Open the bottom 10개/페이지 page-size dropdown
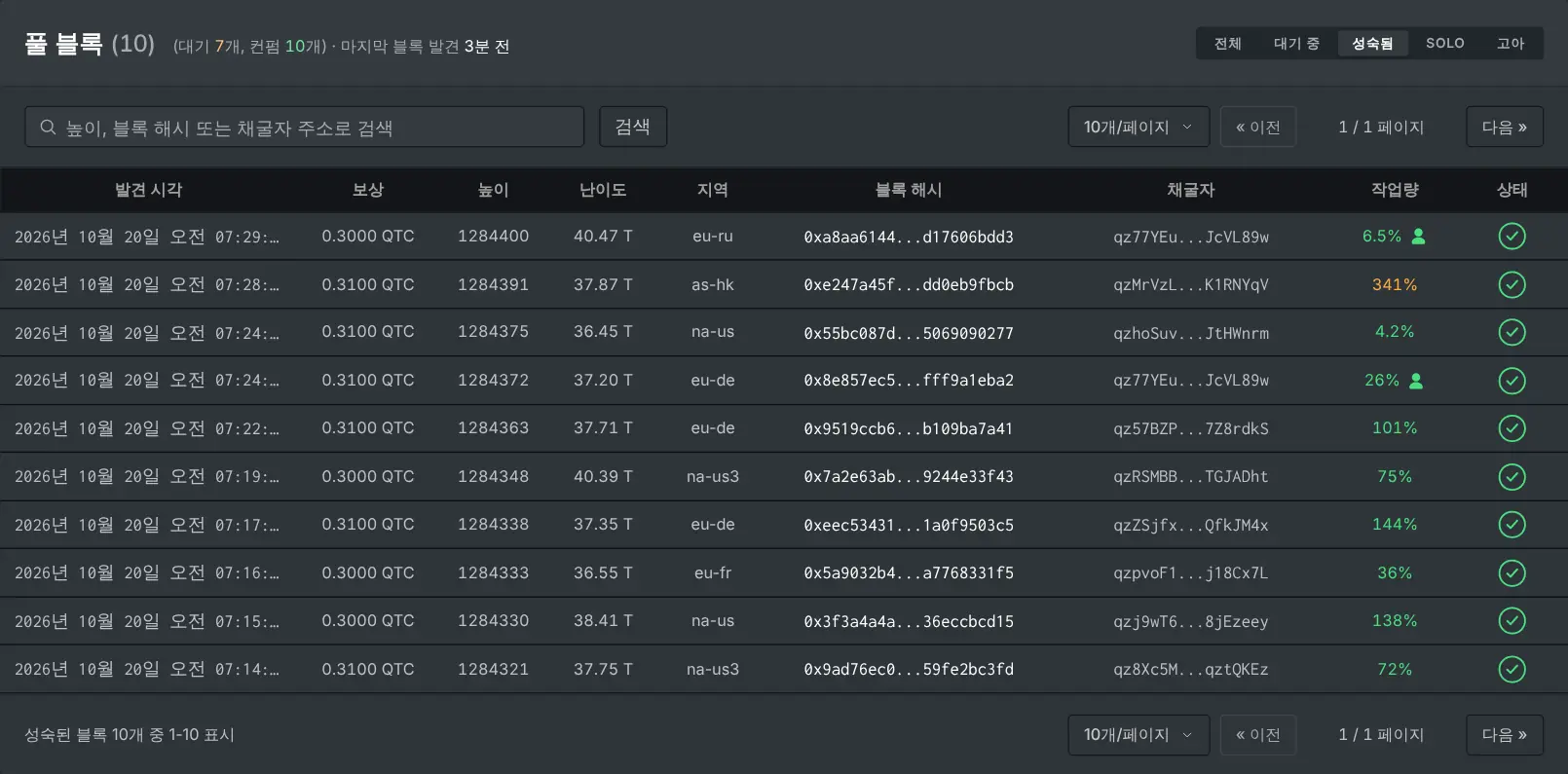The height and width of the screenshot is (774, 1568). (1139, 735)
